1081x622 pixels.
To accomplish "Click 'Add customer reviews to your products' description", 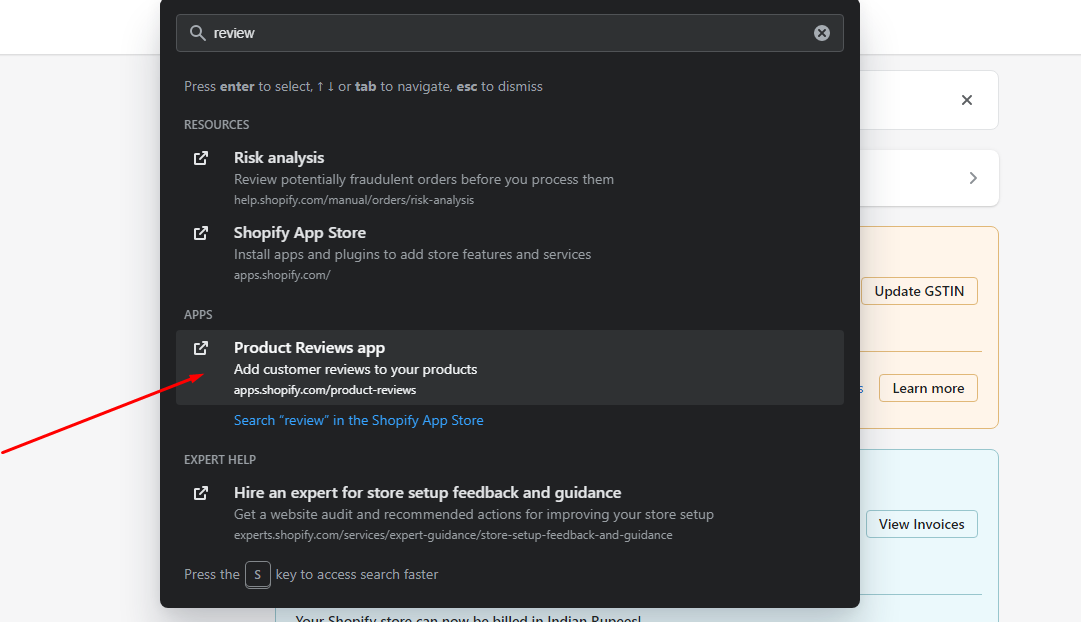I will [355, 370].
